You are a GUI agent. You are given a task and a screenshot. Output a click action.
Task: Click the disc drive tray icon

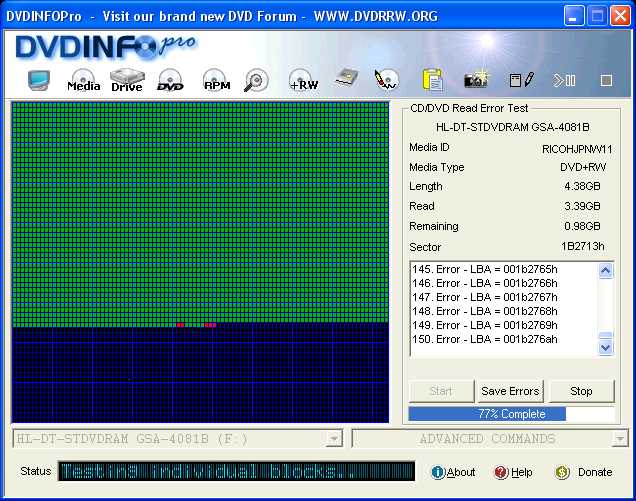pos(347,79)
